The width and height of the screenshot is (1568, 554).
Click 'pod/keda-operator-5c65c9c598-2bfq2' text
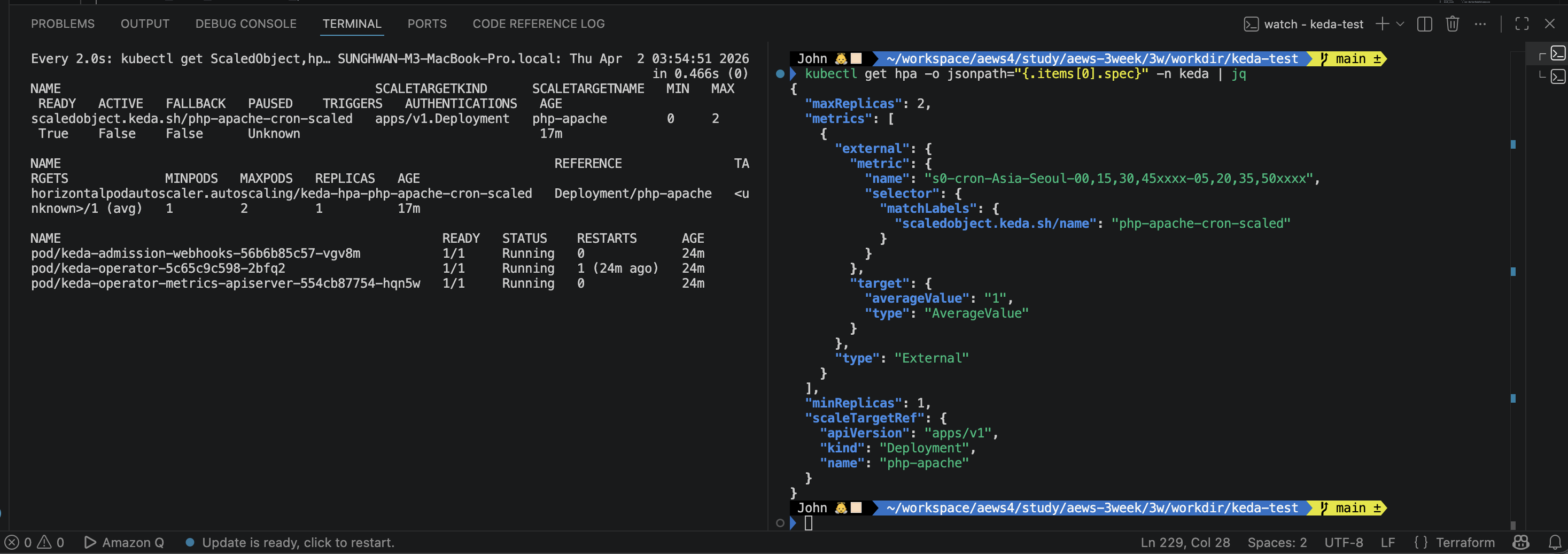coord(158,268)
